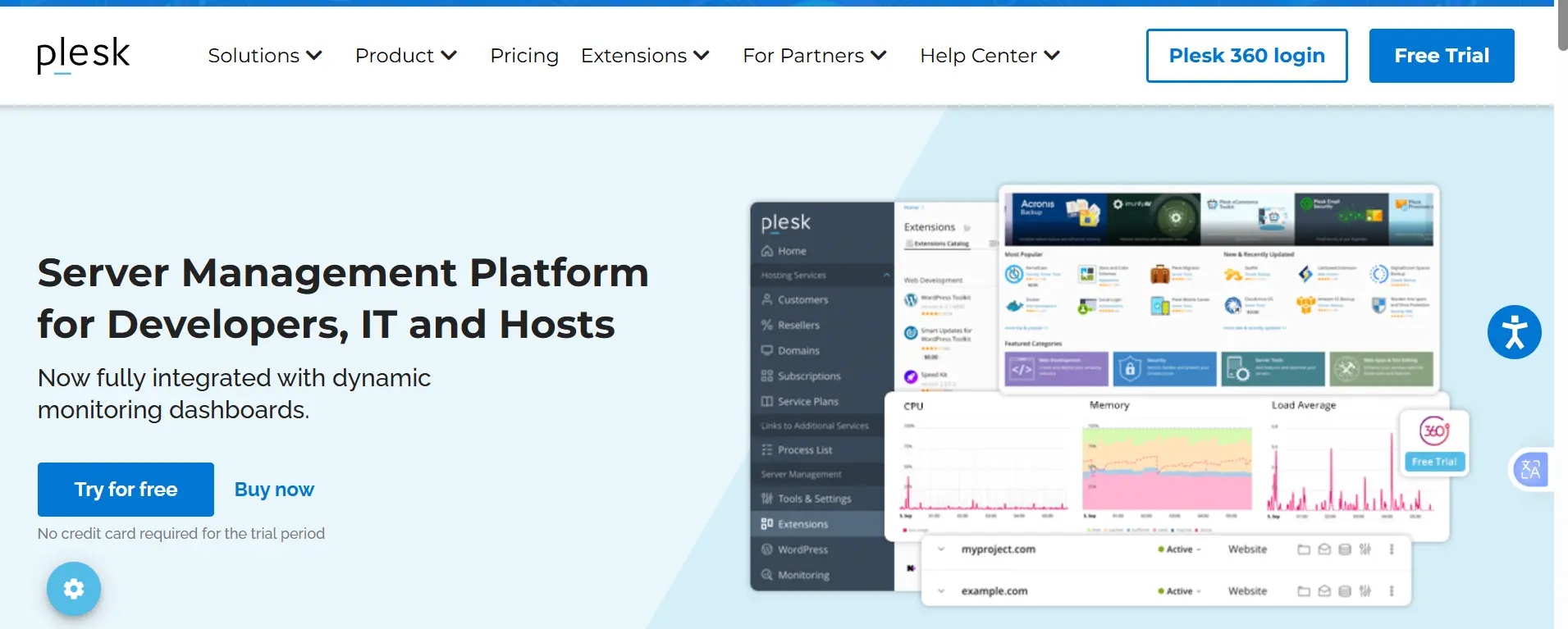This screenshot has height=629, width=1568.
Task: Expand the Solutions dropdown menu
Action: pos(264,56)
